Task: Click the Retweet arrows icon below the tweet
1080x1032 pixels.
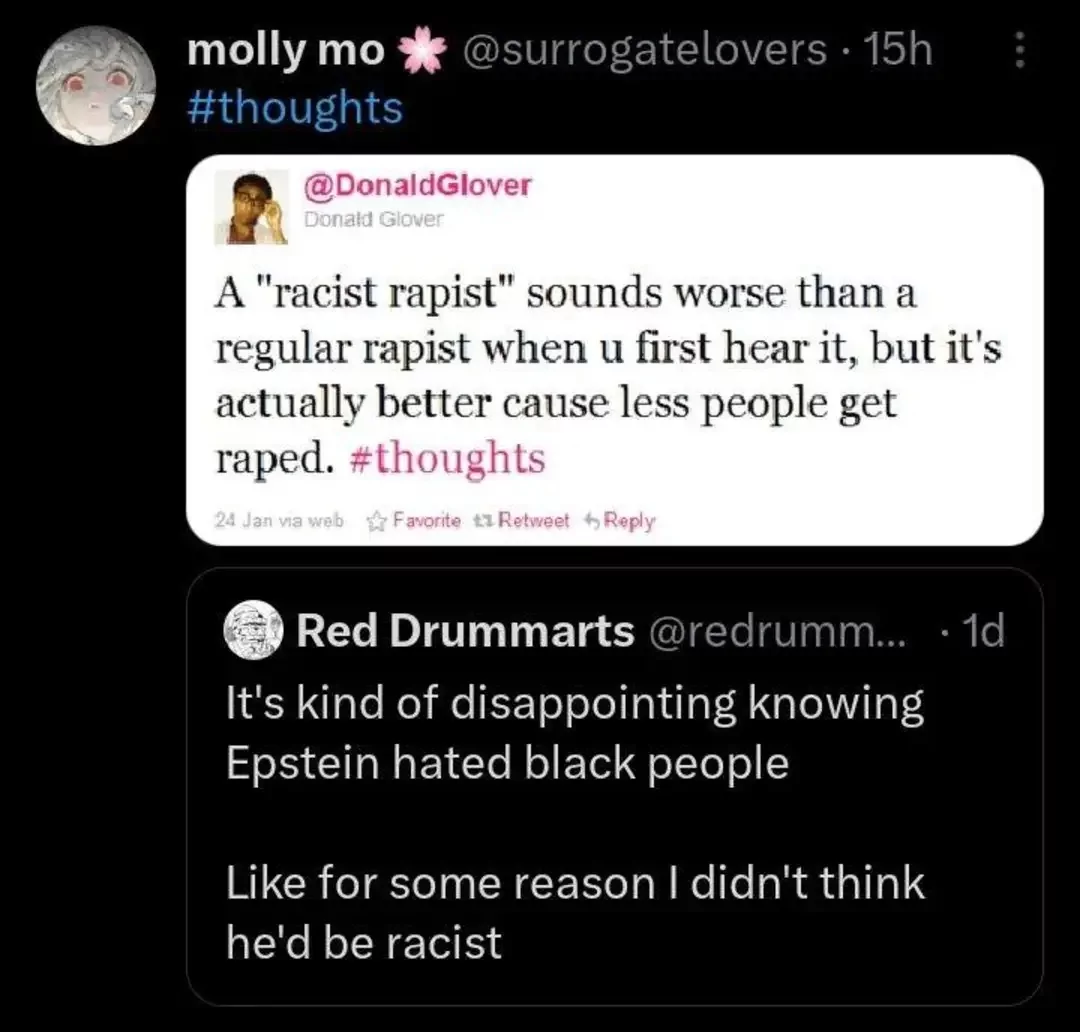Action: (x=486, y=520)
